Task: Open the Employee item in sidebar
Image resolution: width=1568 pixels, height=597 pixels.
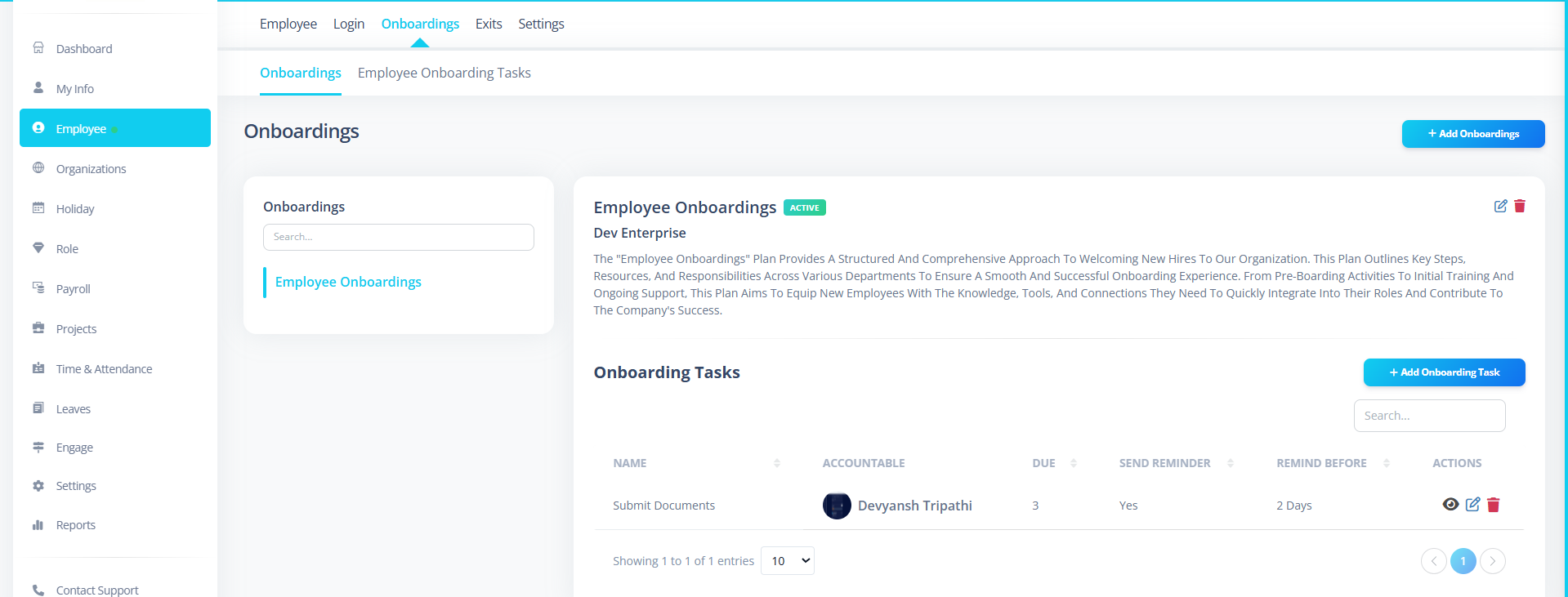Action: point(115,128)
